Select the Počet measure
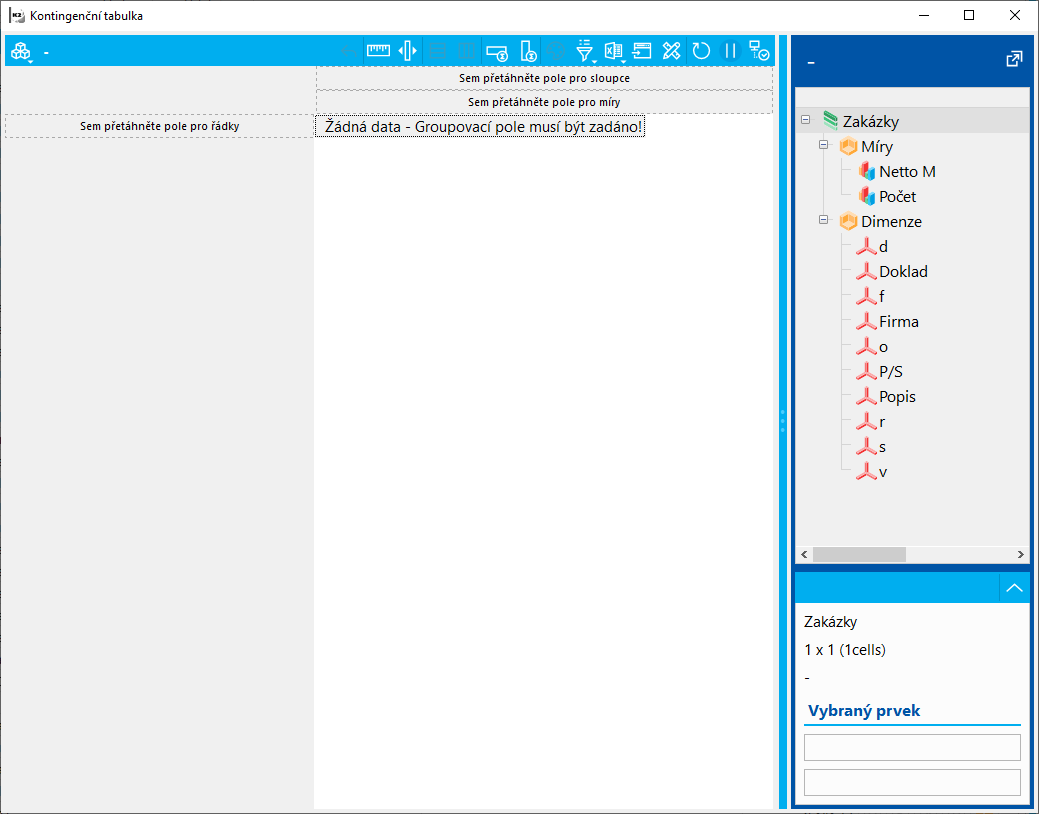Image resolution: width=1039 pixels, height=814 pixels. pyautogui.click(x=897, y=197)
